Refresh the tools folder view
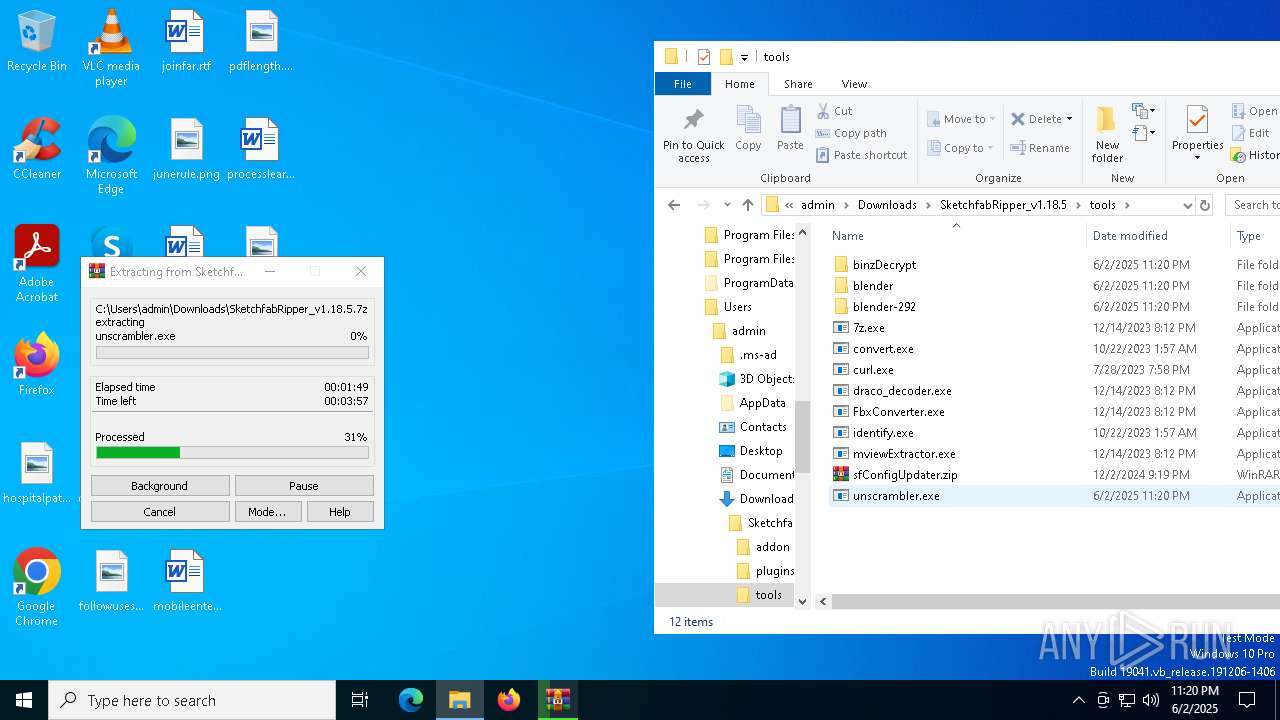The image size is (1280, 720). click(x=1205, y=205)
